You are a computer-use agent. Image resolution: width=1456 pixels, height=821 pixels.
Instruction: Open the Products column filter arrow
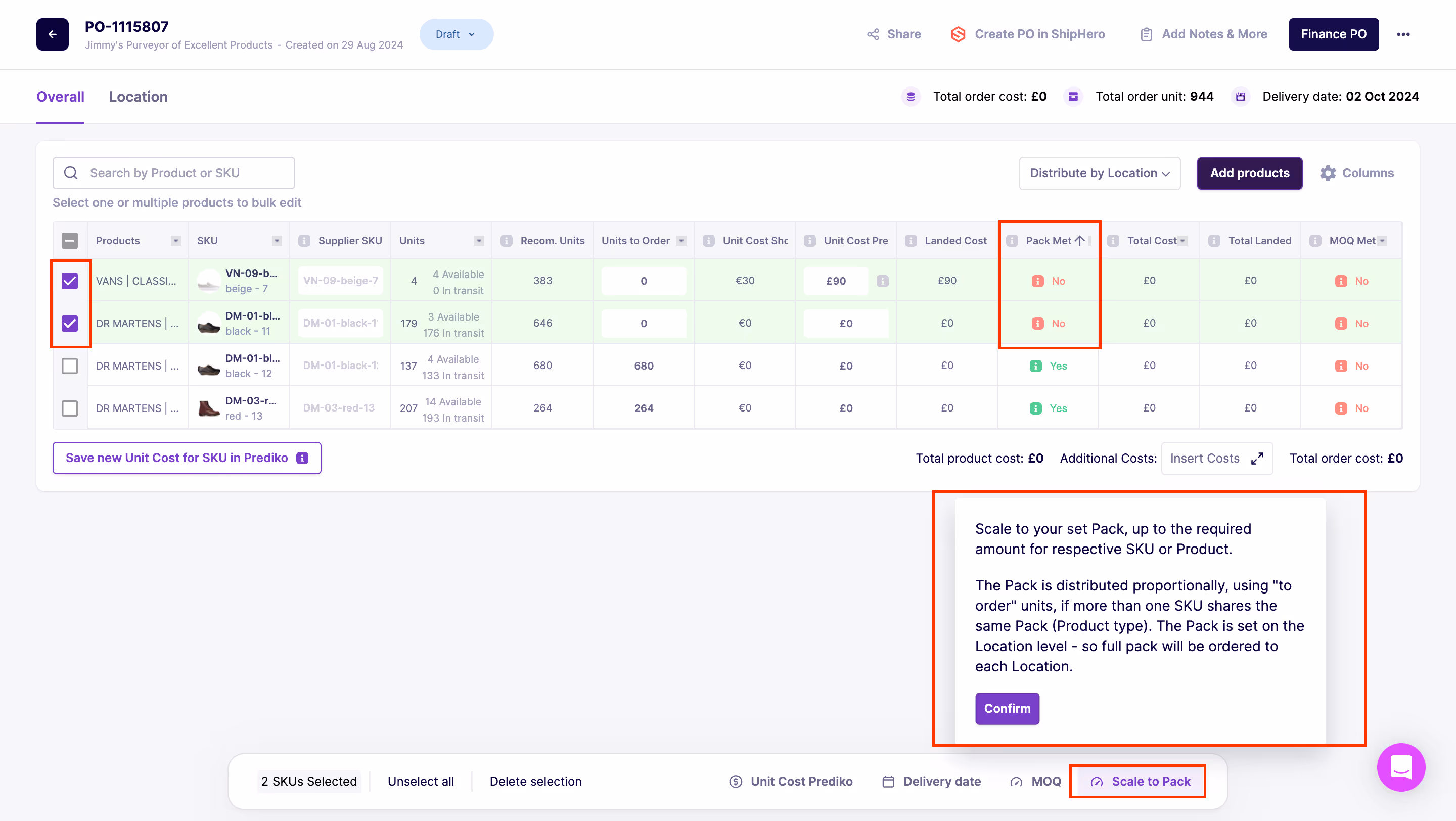click(176, 241)
